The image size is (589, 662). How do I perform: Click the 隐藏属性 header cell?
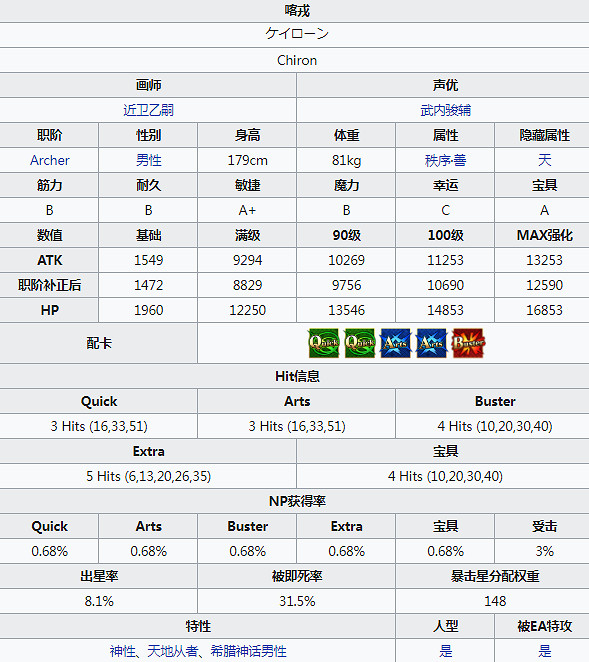click(544, 136)
